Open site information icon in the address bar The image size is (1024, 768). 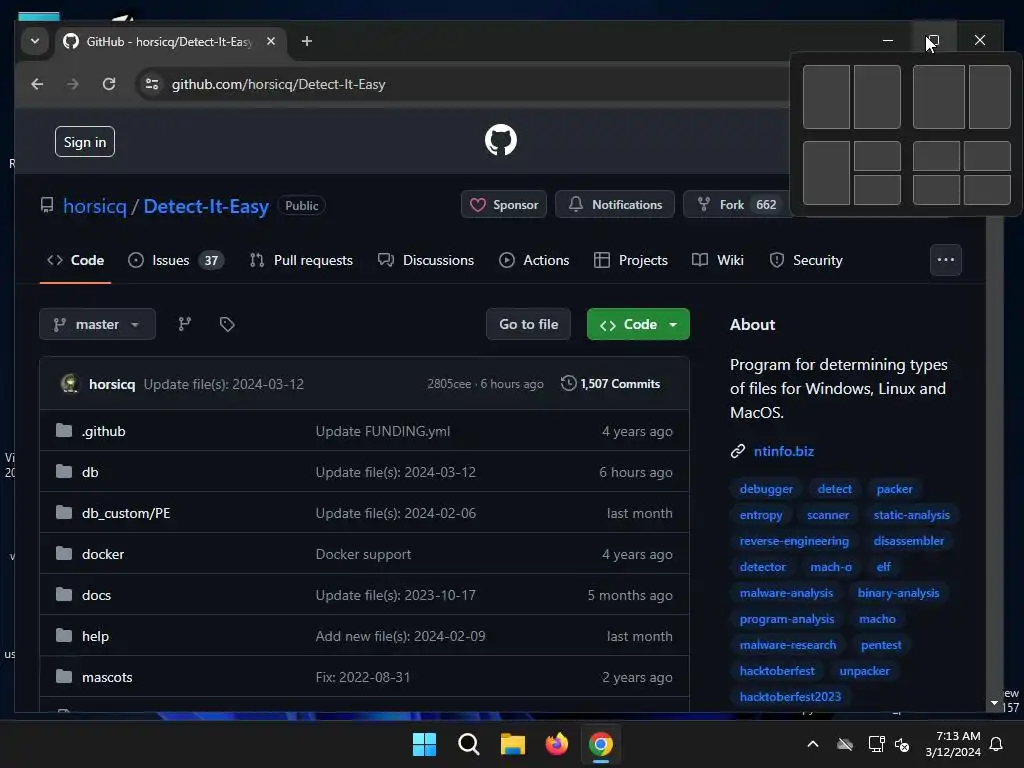coord(152,84)
